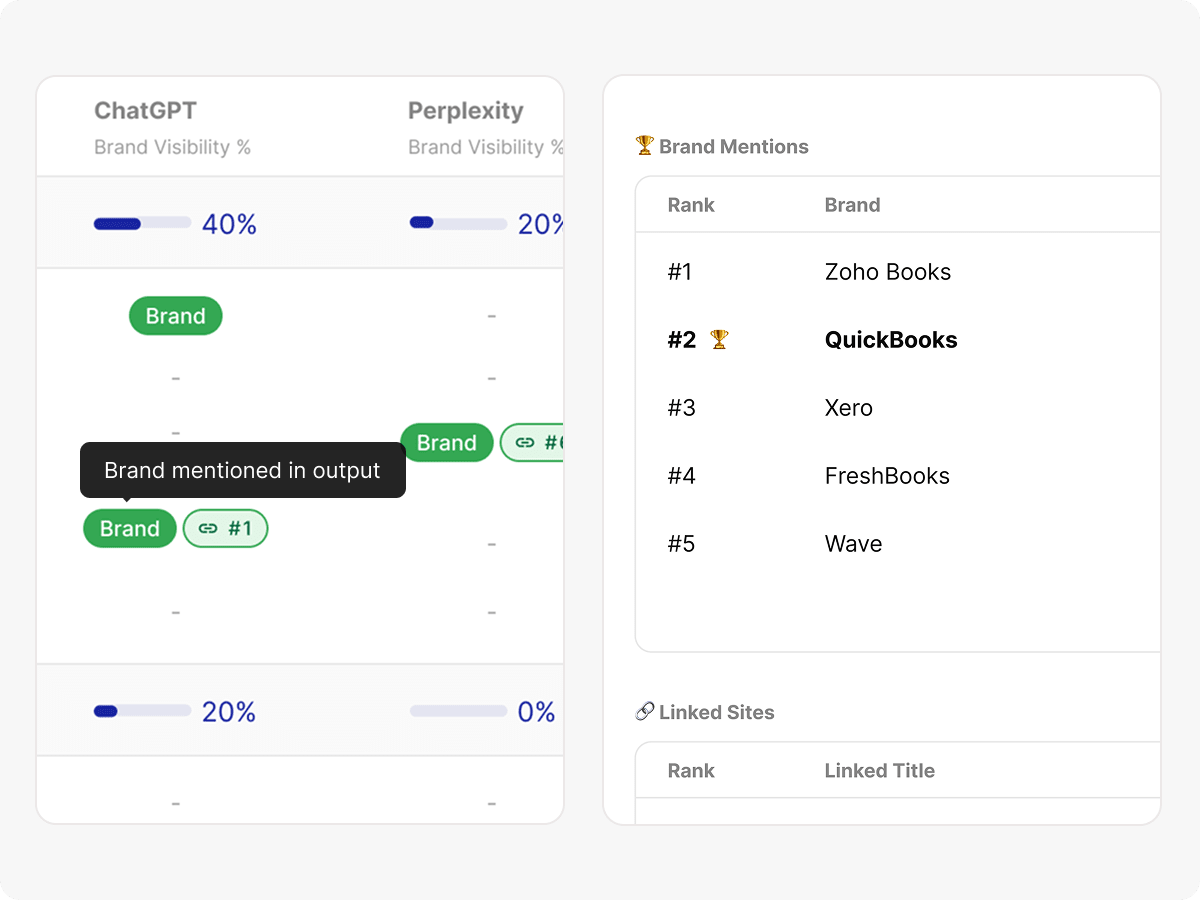Open the FreshBooks brand entry

[886, 476]
